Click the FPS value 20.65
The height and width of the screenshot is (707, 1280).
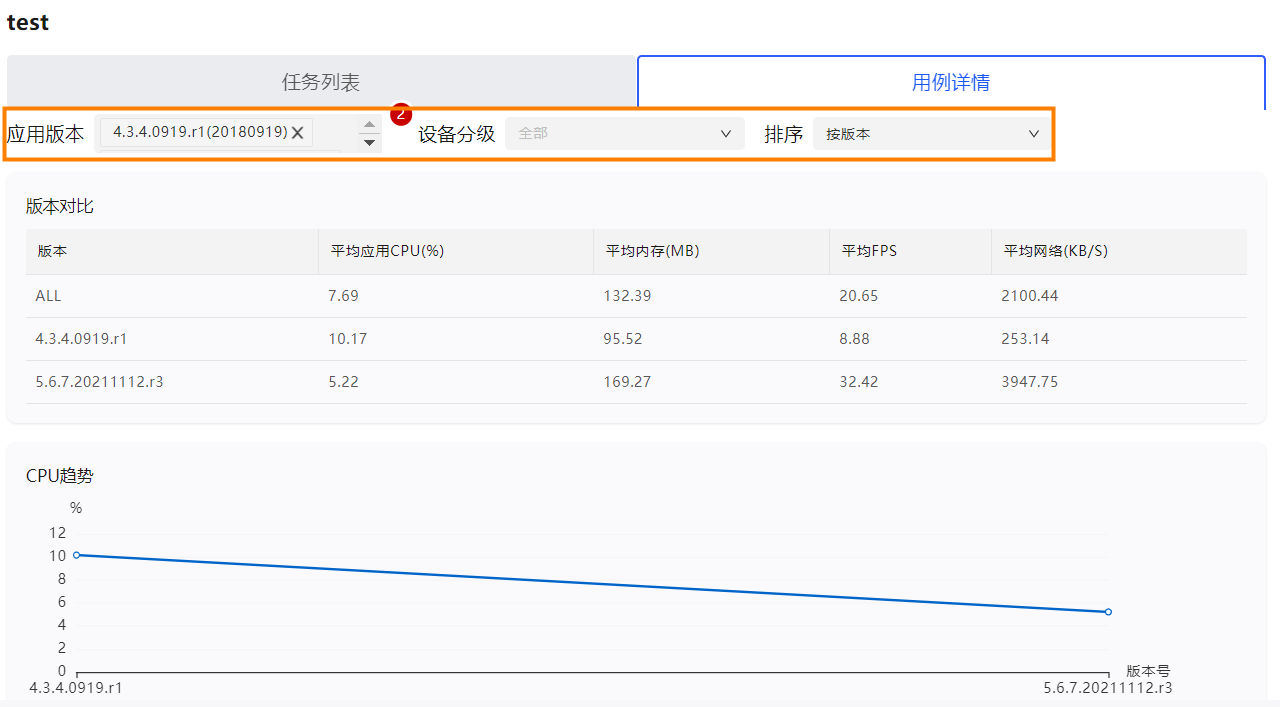pyautogui.click(x=859, y=296)
